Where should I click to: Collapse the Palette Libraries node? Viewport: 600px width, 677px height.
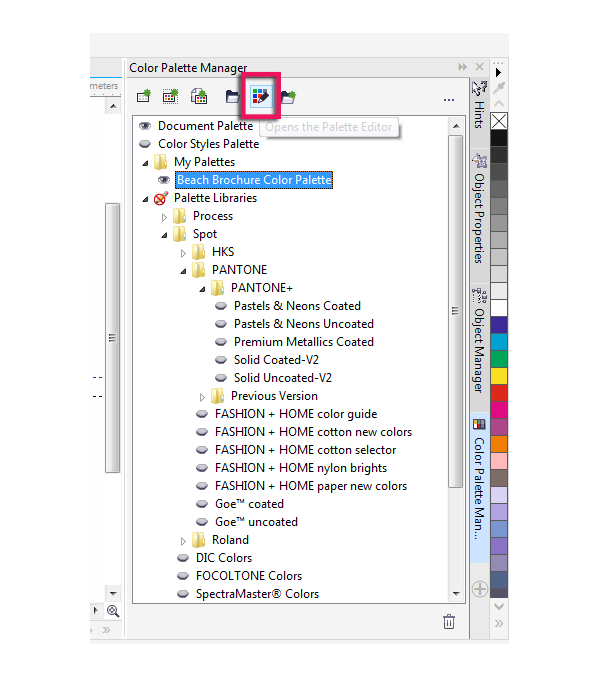(145, 199)
